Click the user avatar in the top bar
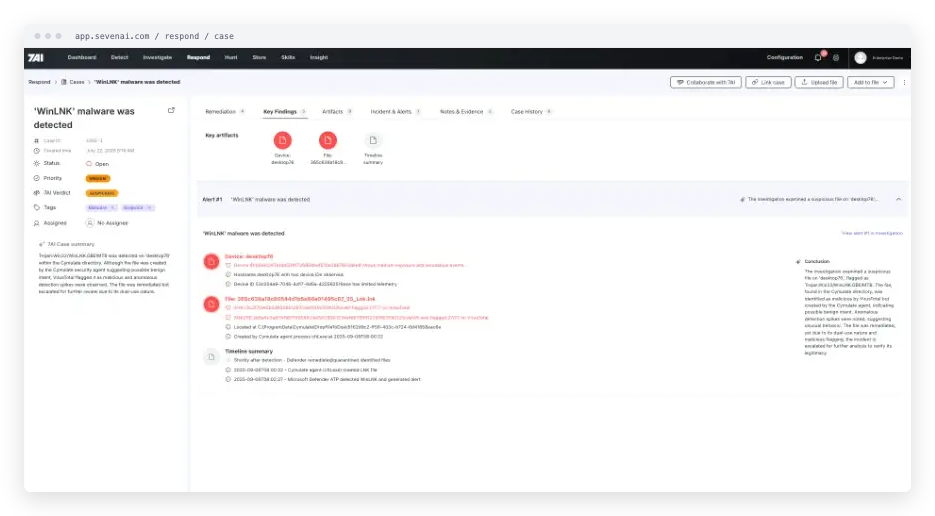This screenshot has width=935, height=516. point(860,58)
